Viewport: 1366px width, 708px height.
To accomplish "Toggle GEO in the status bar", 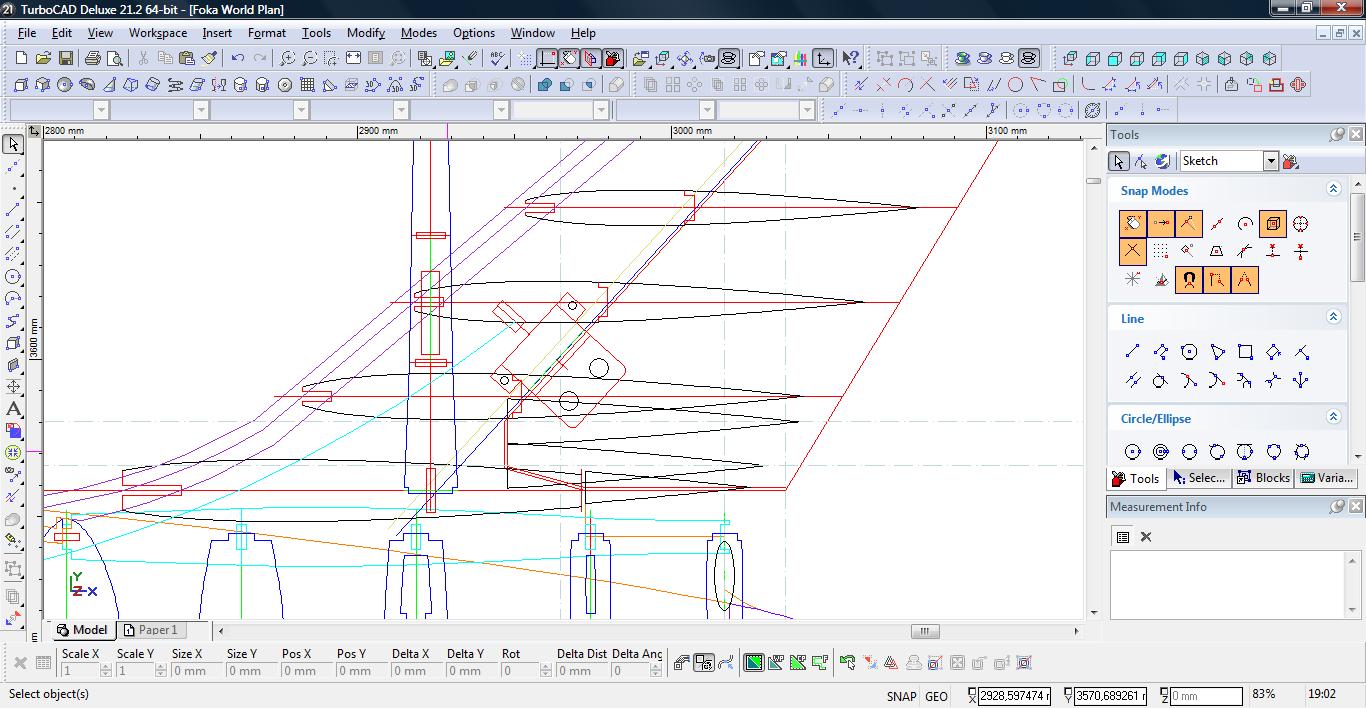I will click(936, 696).
